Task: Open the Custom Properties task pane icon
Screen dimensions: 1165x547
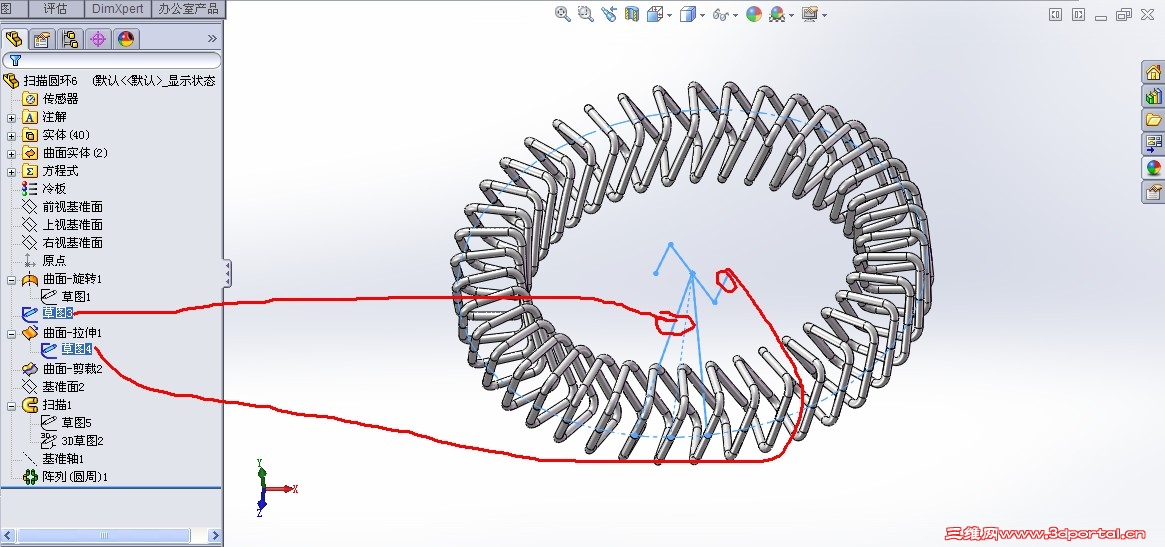Action: point(1153,192)
